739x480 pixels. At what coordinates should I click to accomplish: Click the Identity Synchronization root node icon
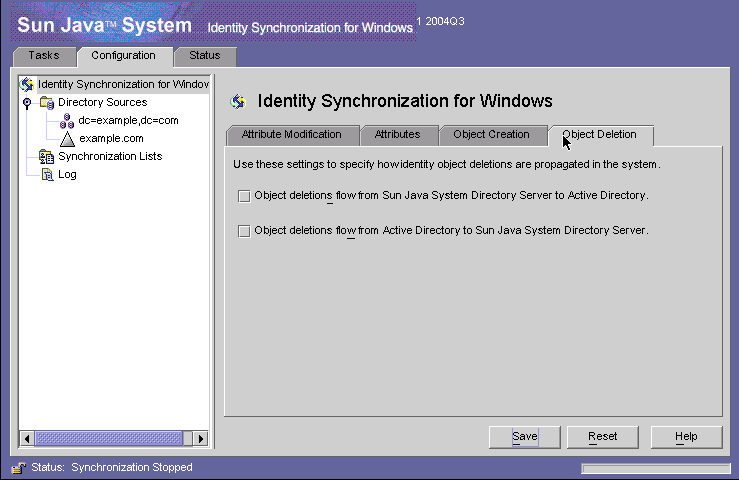pyautogui.click(x=27, y=84)
